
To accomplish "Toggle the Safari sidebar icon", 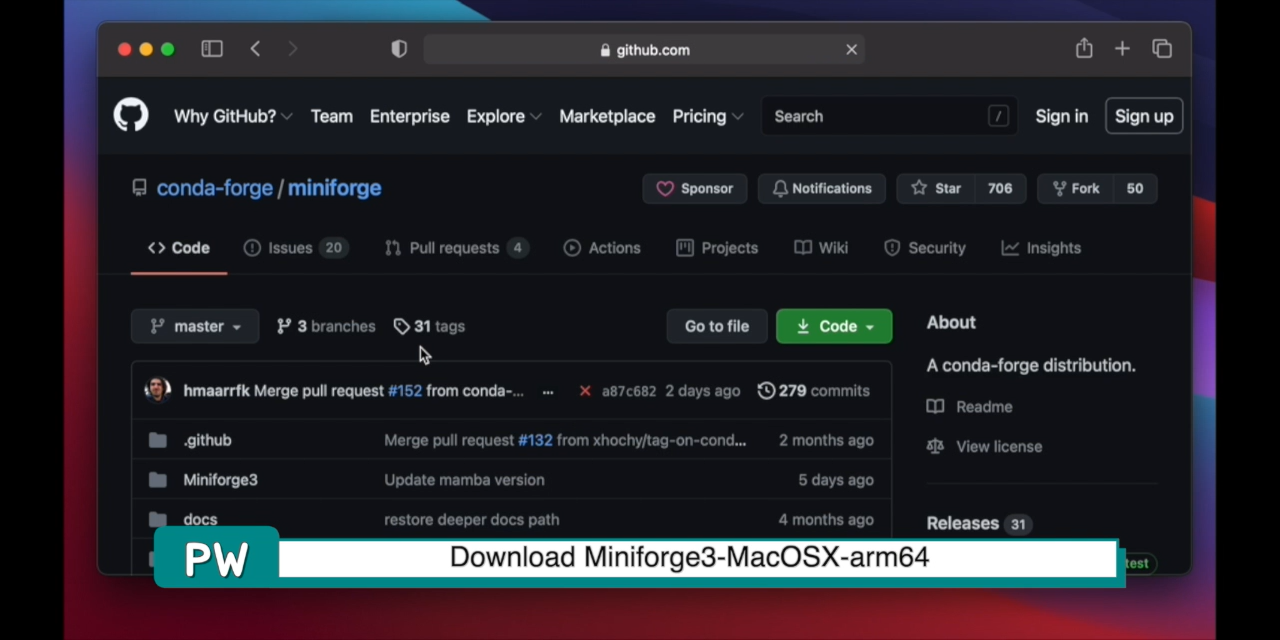I will pos(212,49).
